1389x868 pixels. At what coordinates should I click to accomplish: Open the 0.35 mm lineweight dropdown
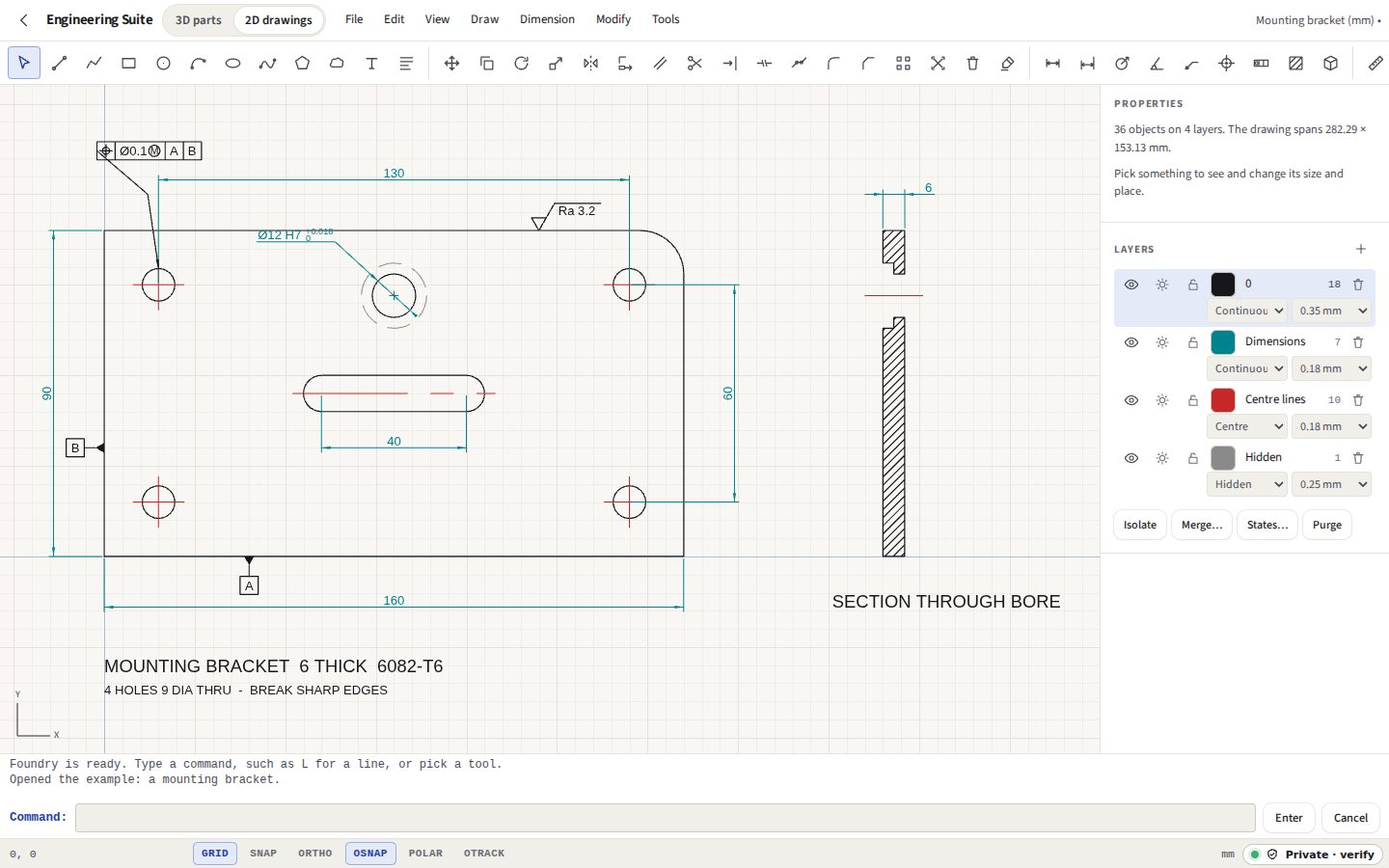[x=1332, y=311]
